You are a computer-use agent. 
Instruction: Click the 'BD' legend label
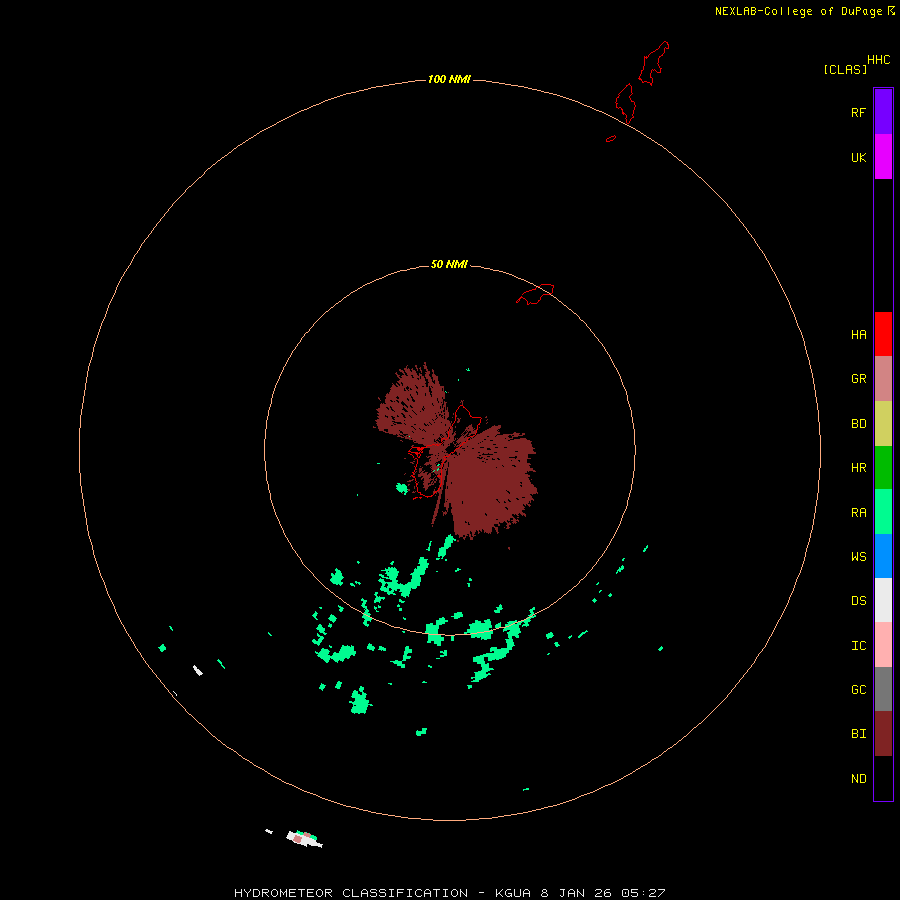click(858, 424)
